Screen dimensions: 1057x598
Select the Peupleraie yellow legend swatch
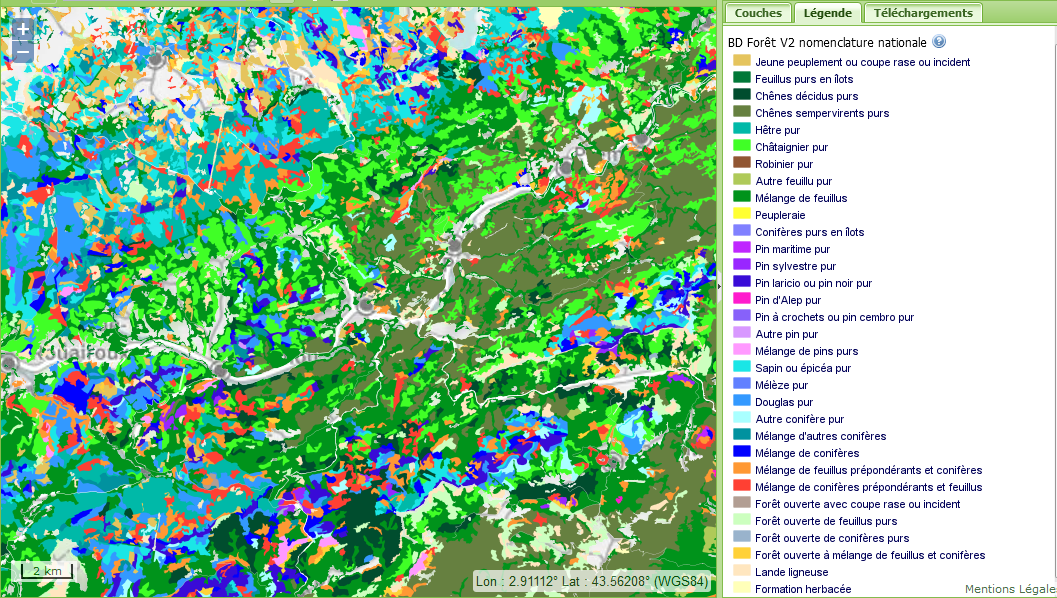coord(741,214)
